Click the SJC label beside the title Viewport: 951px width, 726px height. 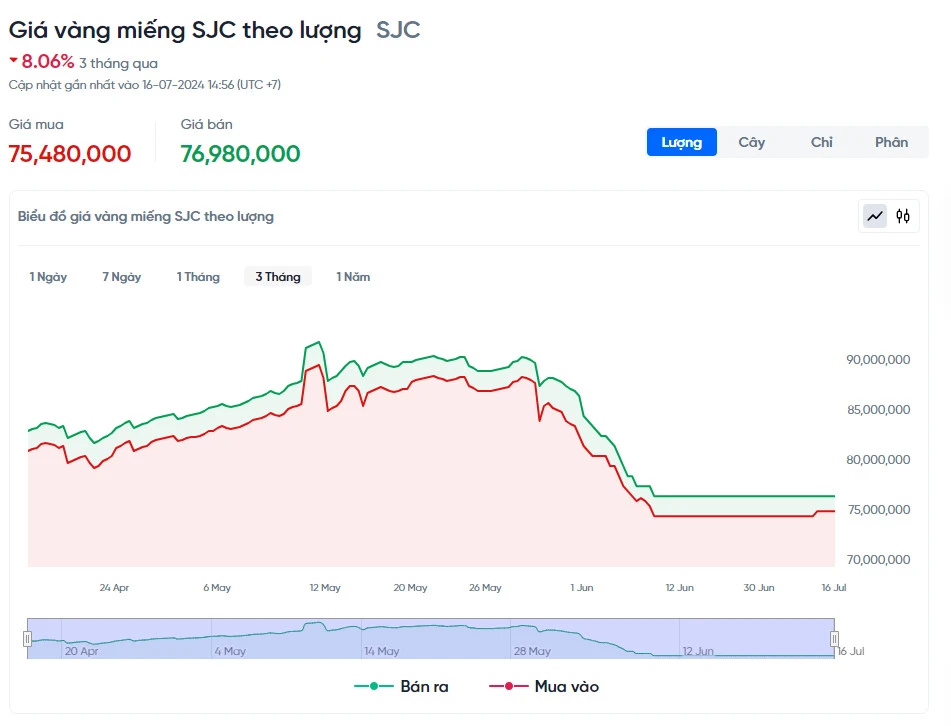[398, 30]
